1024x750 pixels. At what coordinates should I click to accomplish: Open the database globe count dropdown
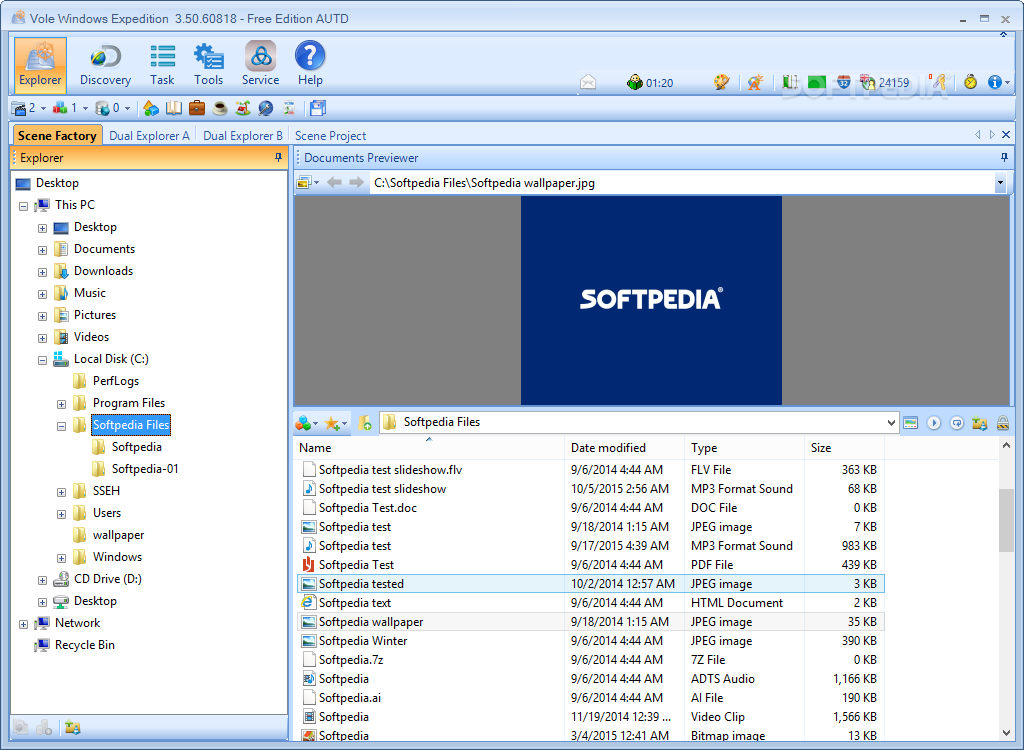coord(127,108)
